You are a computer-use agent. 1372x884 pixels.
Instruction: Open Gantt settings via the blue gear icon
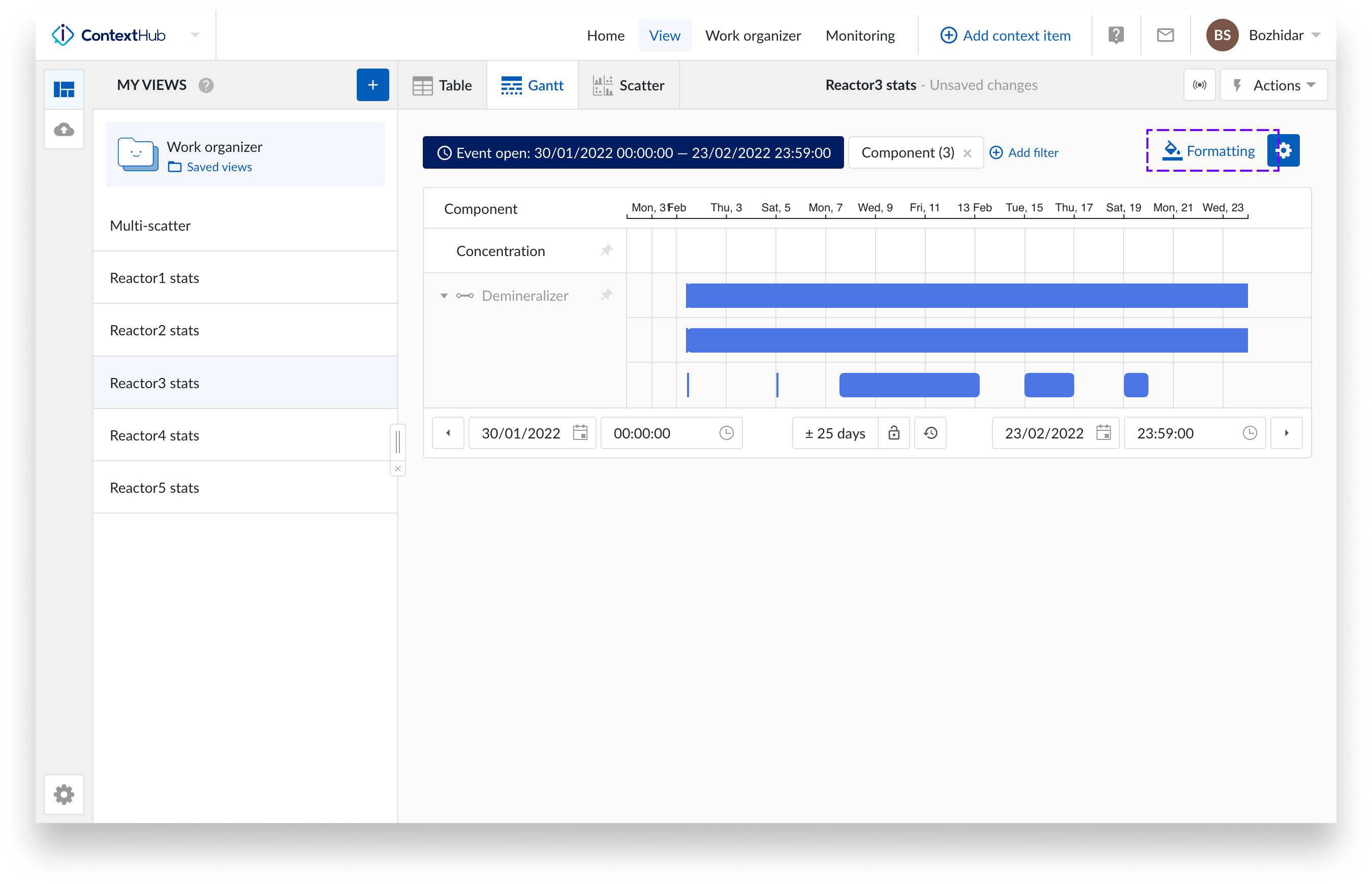(1284, 150)
